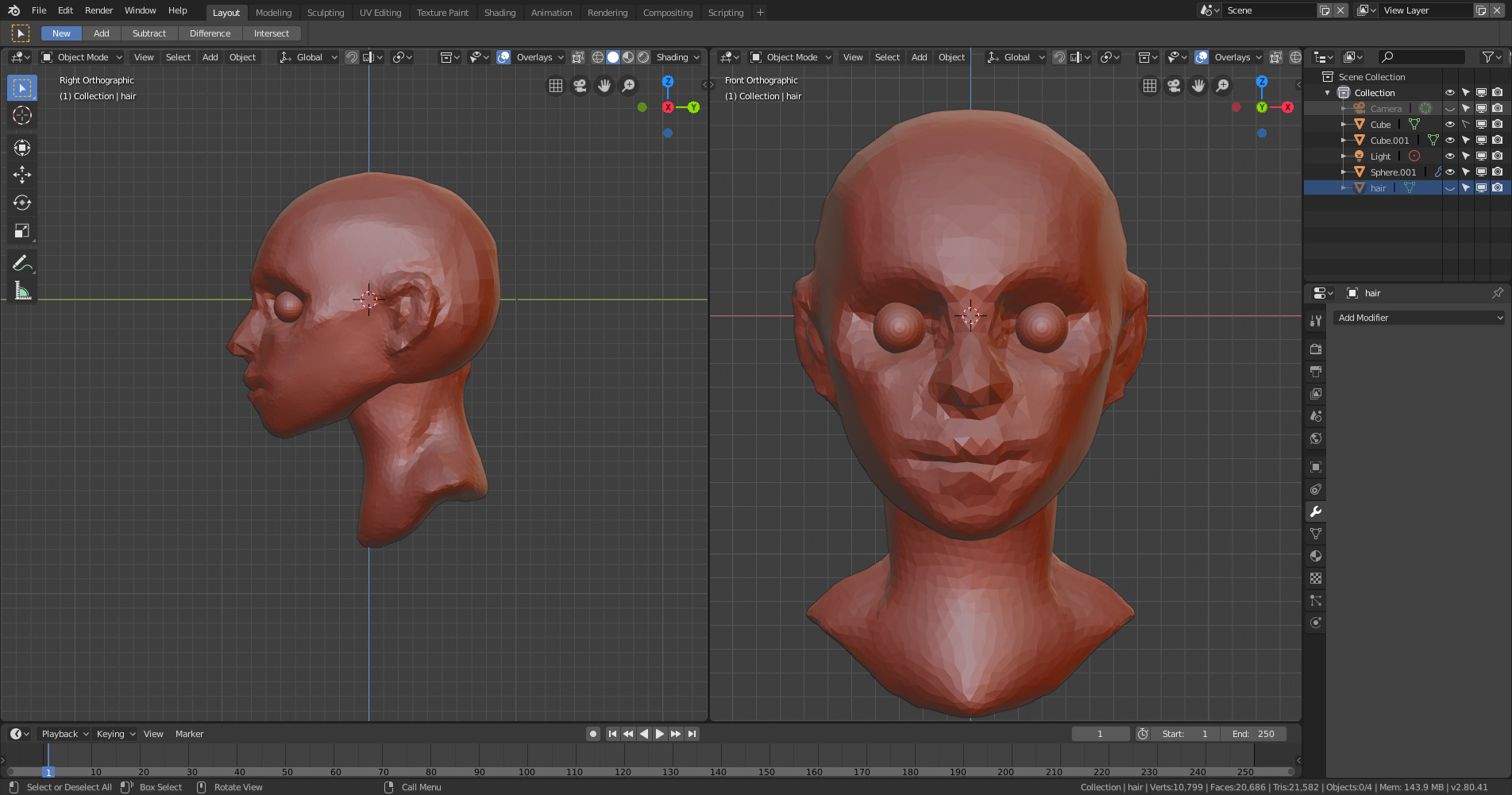Pin the hair properties panel
Viewport: 1512px width, 795px height.
coord(1498,293)
